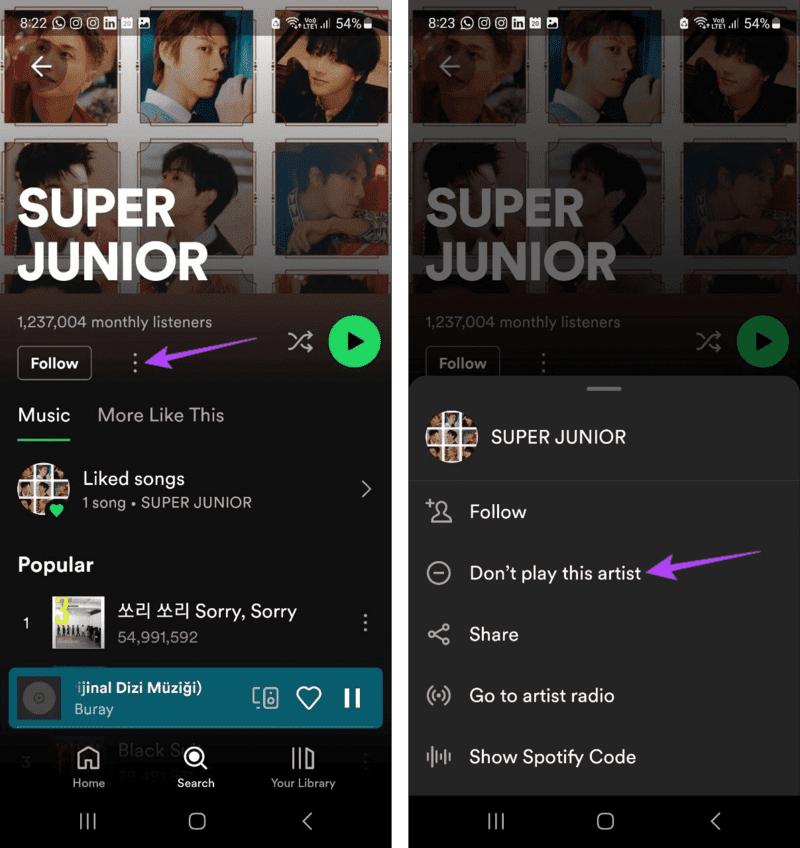Tap the Android home button below Show Spotify Code
Viewport: 800px width, 848px height.
coord(605,822)
